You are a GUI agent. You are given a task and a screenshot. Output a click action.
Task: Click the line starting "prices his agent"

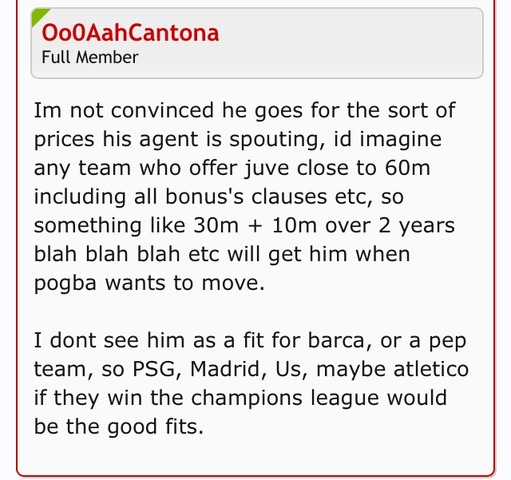point(238,139)
